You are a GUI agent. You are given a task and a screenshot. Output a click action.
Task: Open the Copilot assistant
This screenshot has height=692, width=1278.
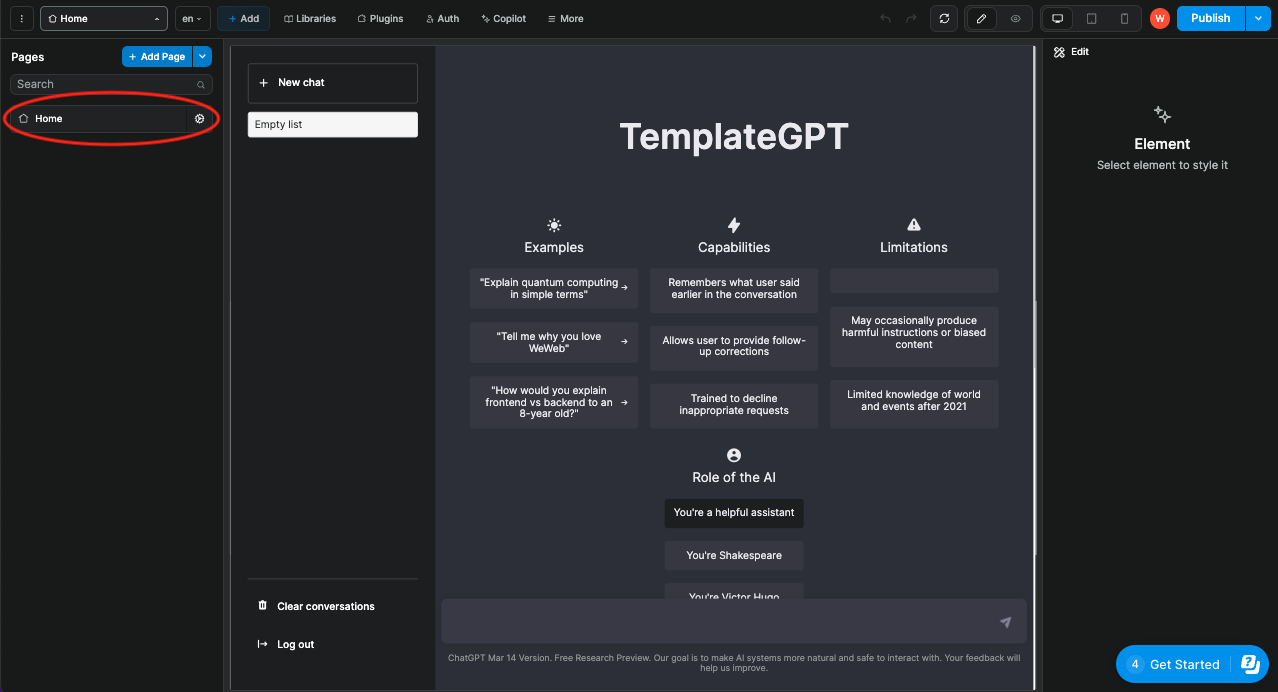pyautogui.click(x=503, y=18)
